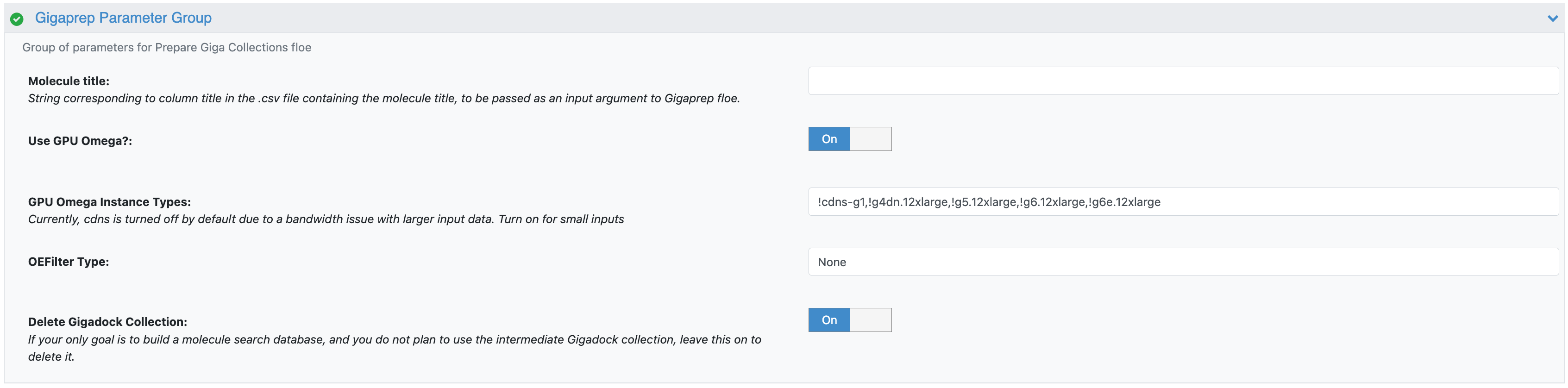Click the Gigaprep Parameter Group title
The width and height of the screenshot is (1568, 388).
tap(123, 18)
